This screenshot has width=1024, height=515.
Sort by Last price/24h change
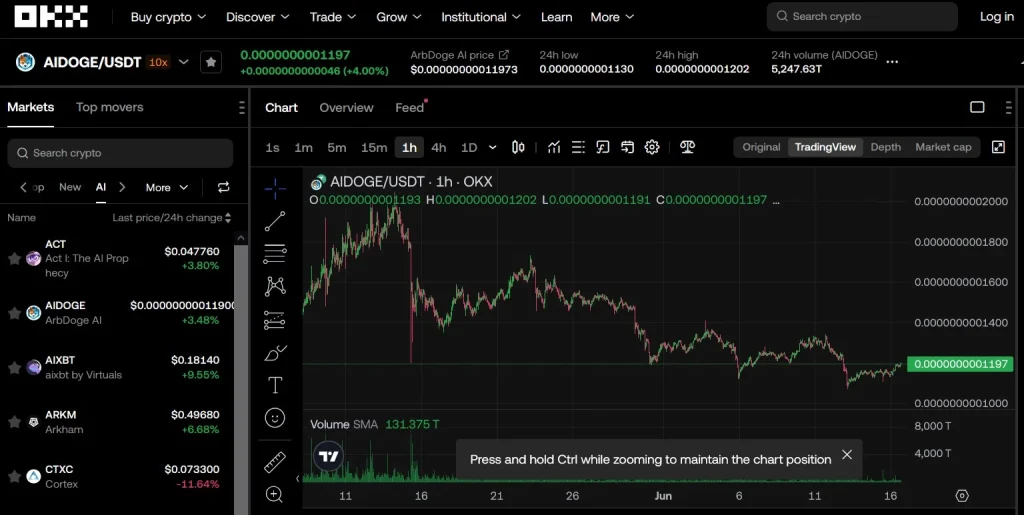click(x=172, y=217)
